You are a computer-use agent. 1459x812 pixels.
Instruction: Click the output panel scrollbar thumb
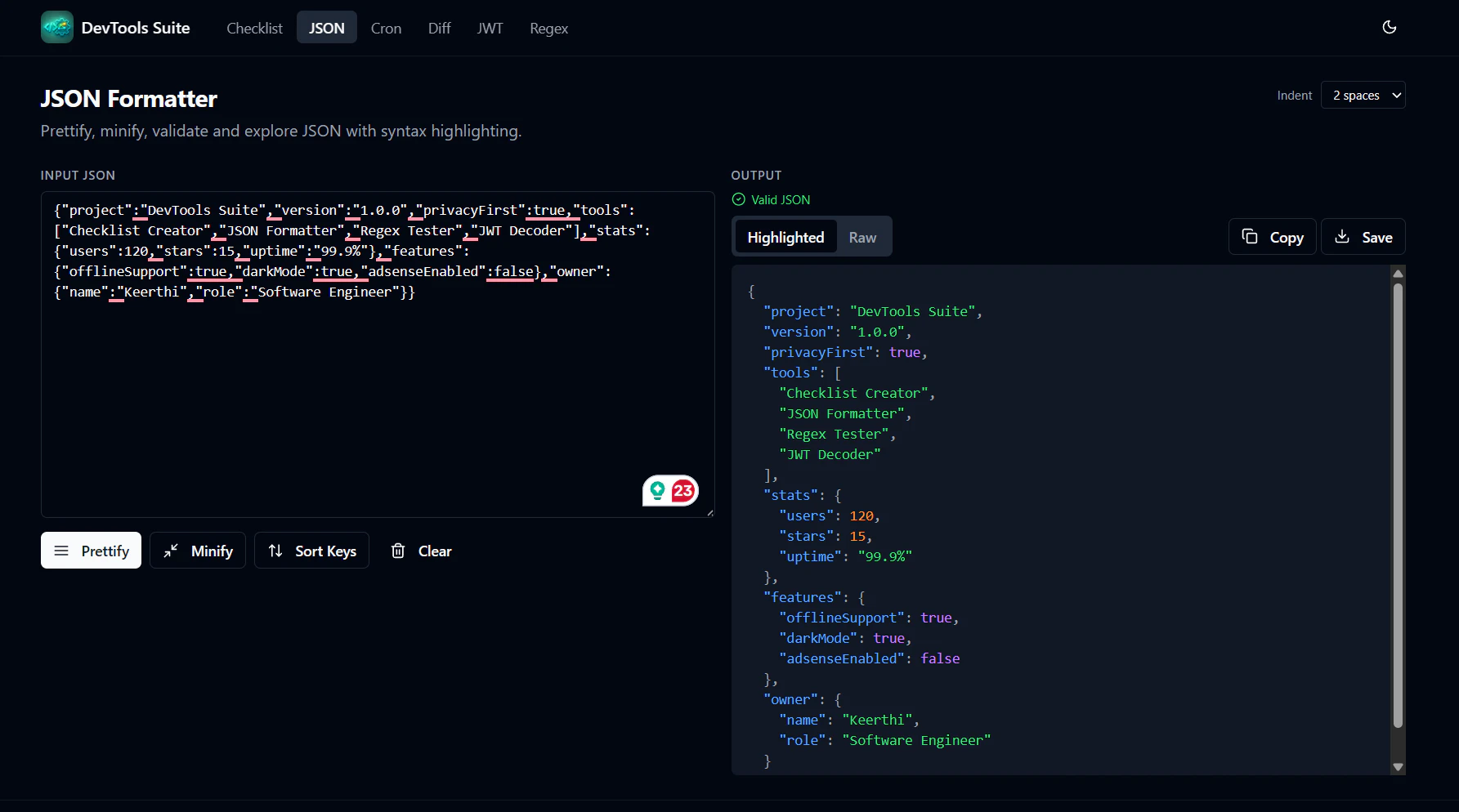click(1398, 505)
